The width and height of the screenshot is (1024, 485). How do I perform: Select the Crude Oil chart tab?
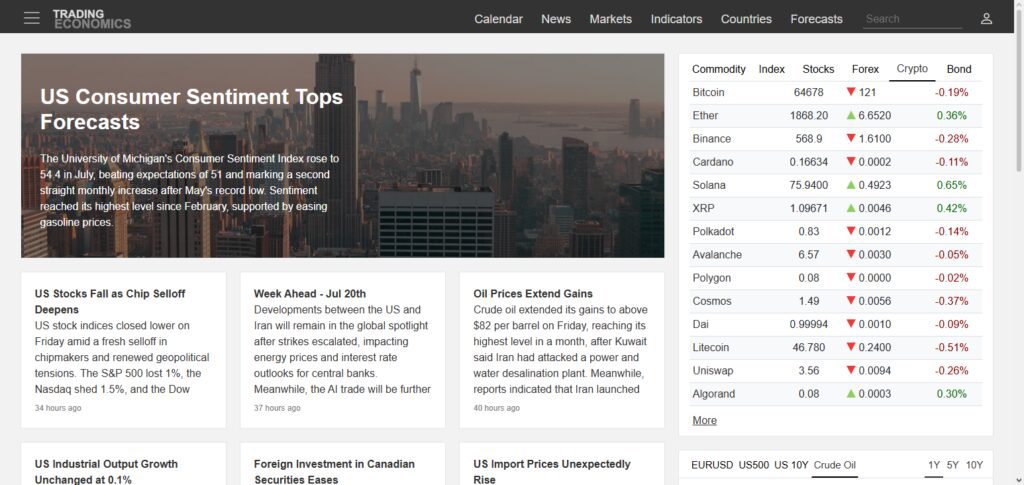click(835, 465)
